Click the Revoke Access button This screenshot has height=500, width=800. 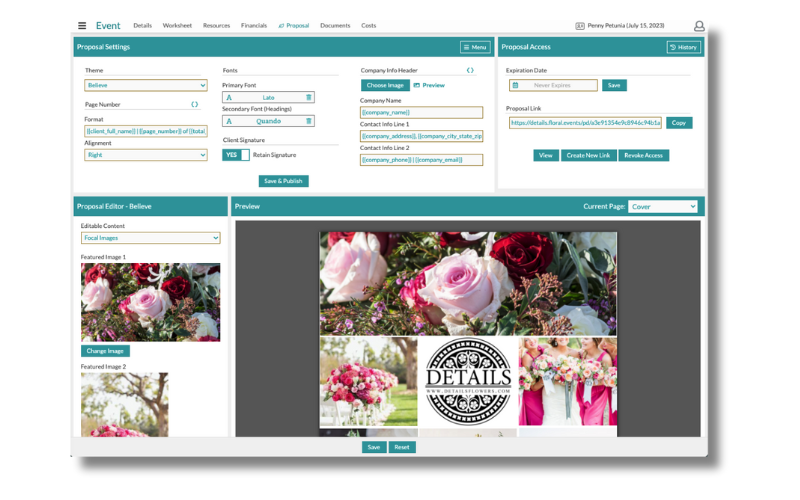coord(643,155)
